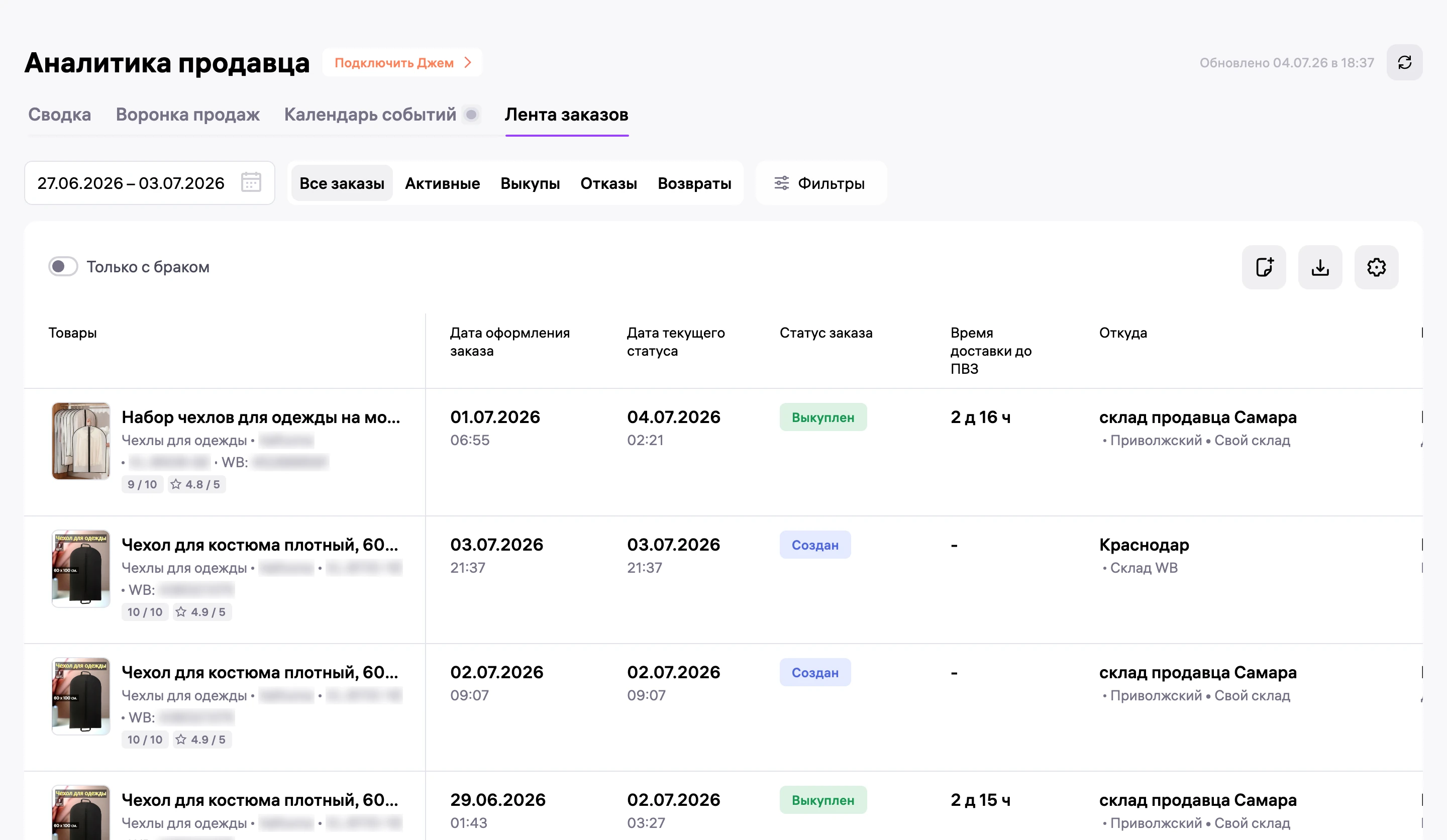Click the filters sliders icon
Screen dimensions: 1447x840
[x=781, y=183]
